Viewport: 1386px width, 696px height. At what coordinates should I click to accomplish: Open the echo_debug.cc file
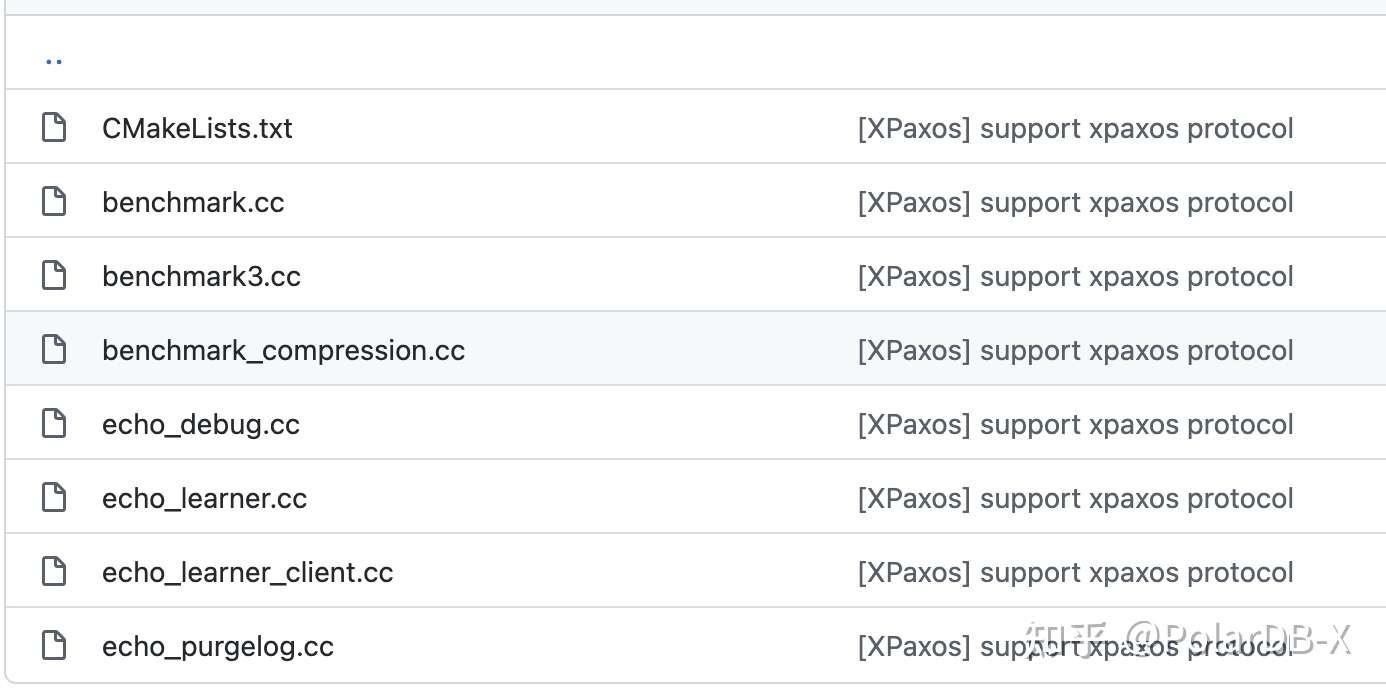click(x=201, y=425)
